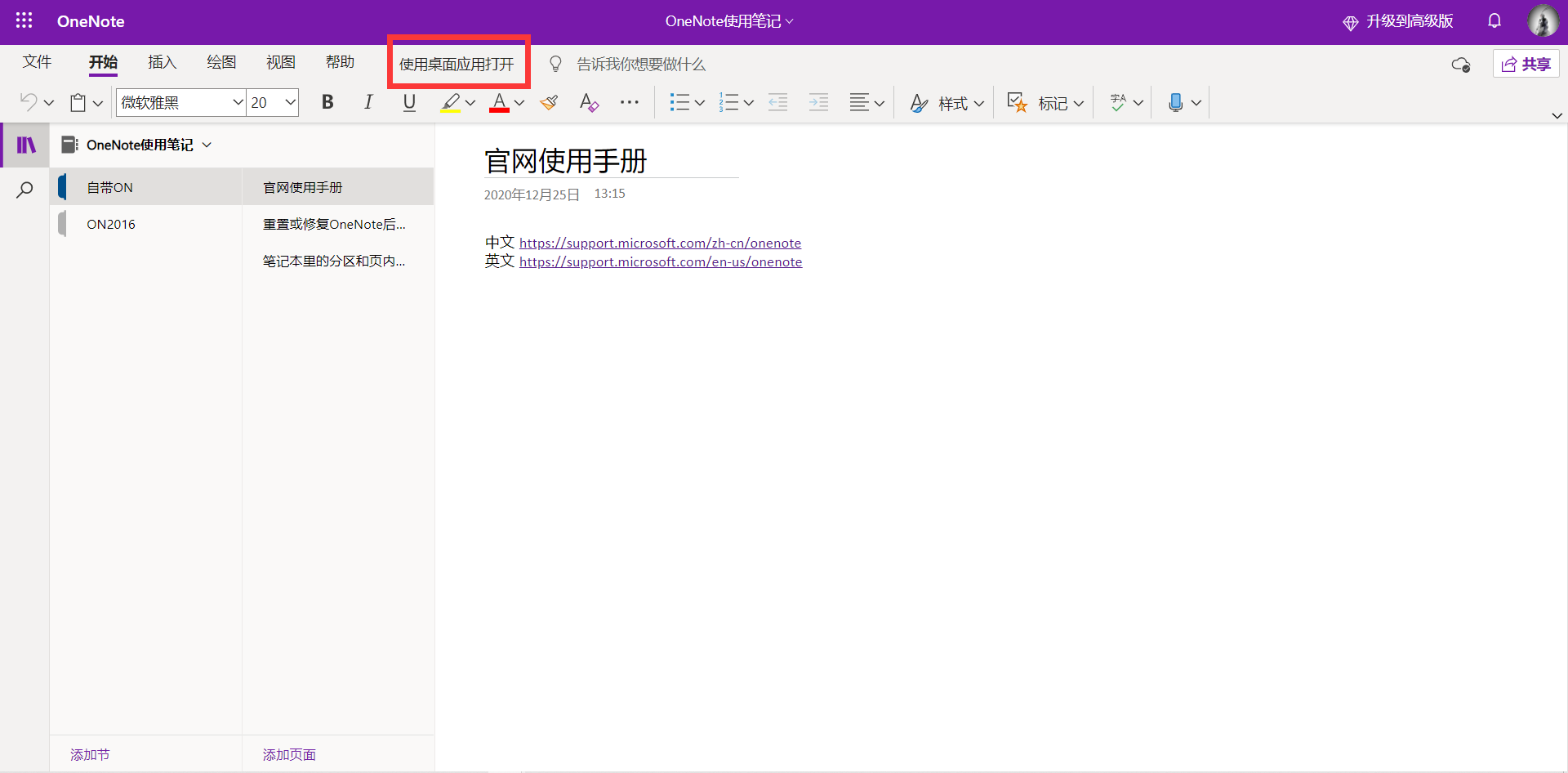Clear formatting with the eraser icon
The height and width of the screenshot is (773, 1568).
tap(589, 102)
